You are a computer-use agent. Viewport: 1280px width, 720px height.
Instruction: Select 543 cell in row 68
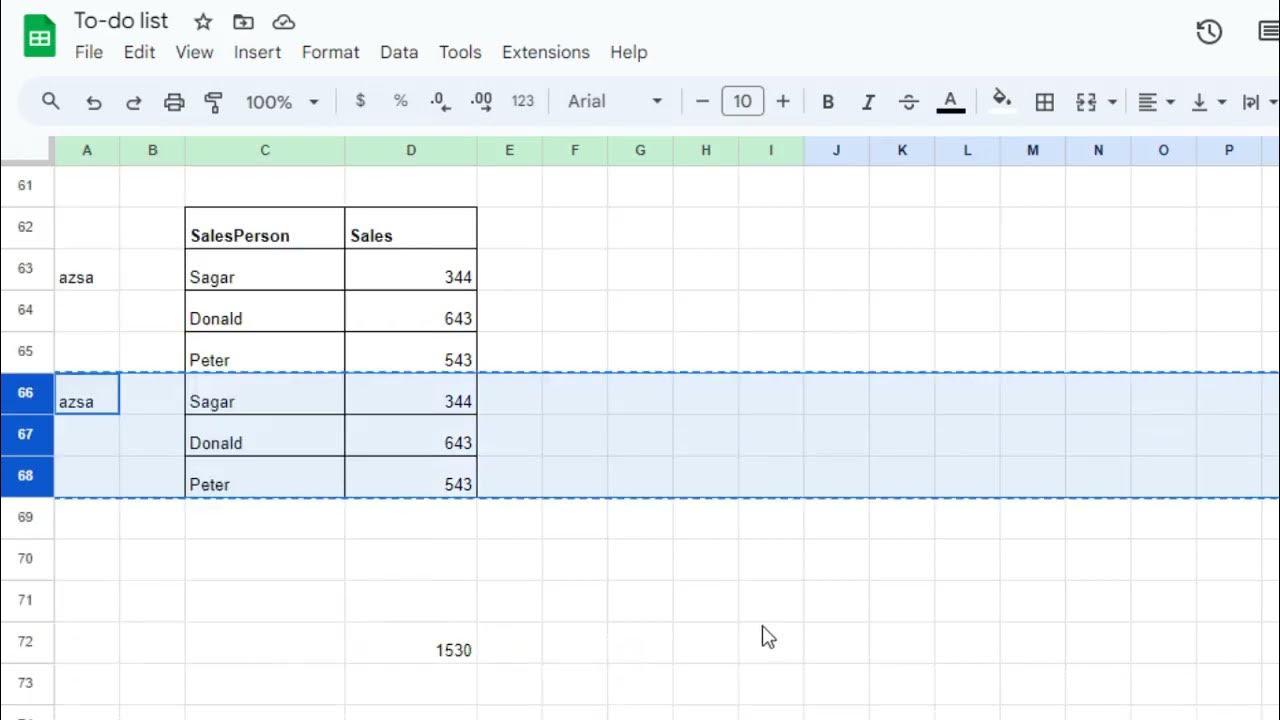pos(411,477)
